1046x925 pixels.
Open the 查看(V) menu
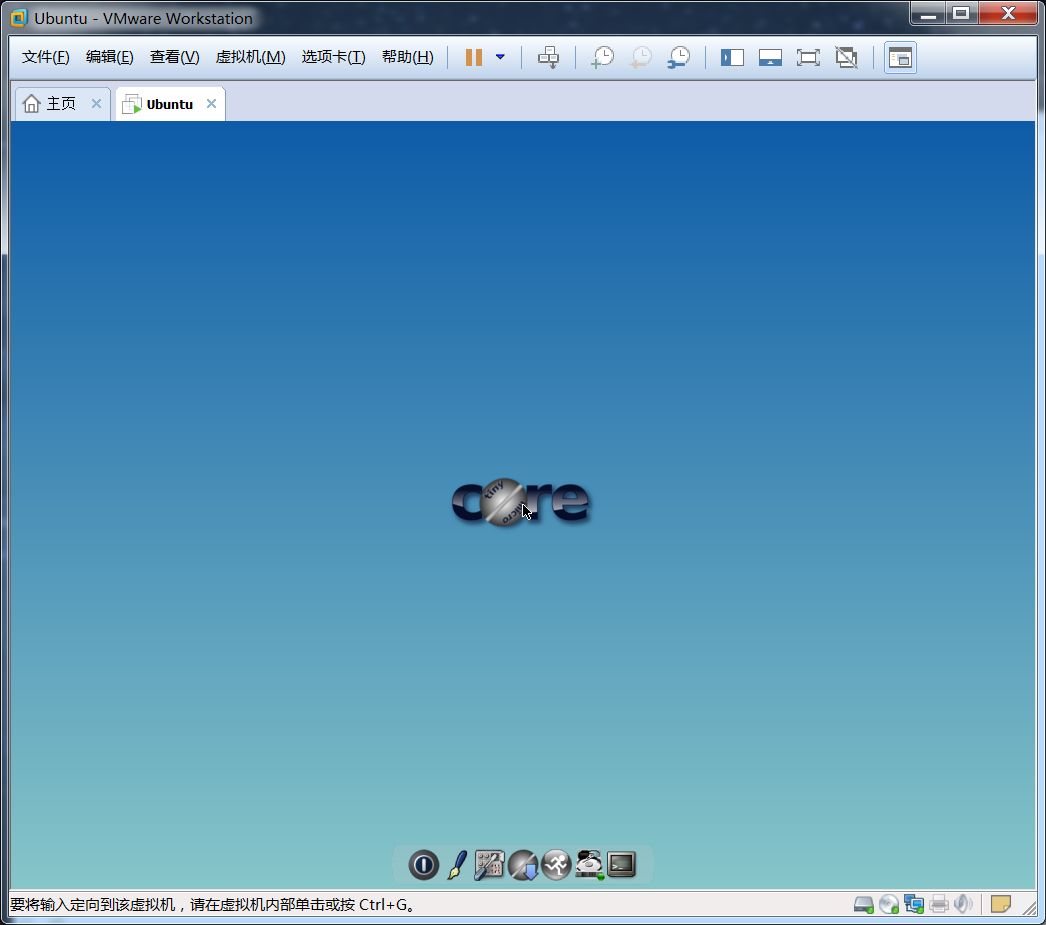tap(174, 57)
